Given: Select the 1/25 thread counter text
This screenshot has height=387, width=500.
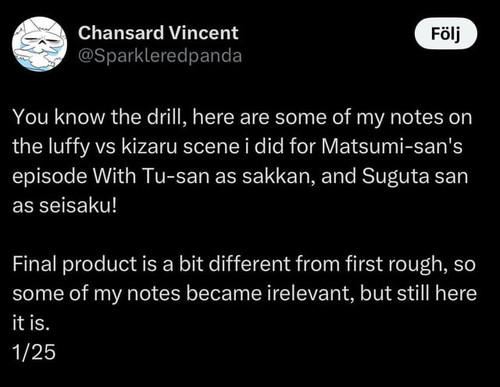Looking at the screenshot, I should click(34, 352).
